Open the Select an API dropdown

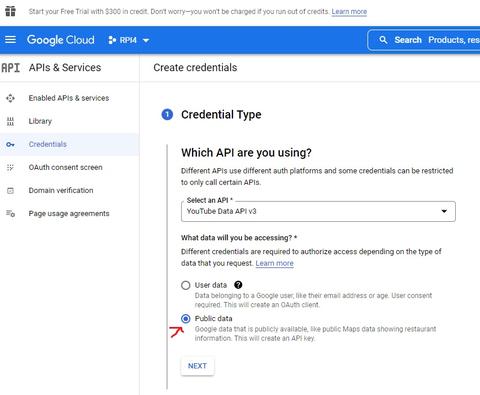(318, 211)
